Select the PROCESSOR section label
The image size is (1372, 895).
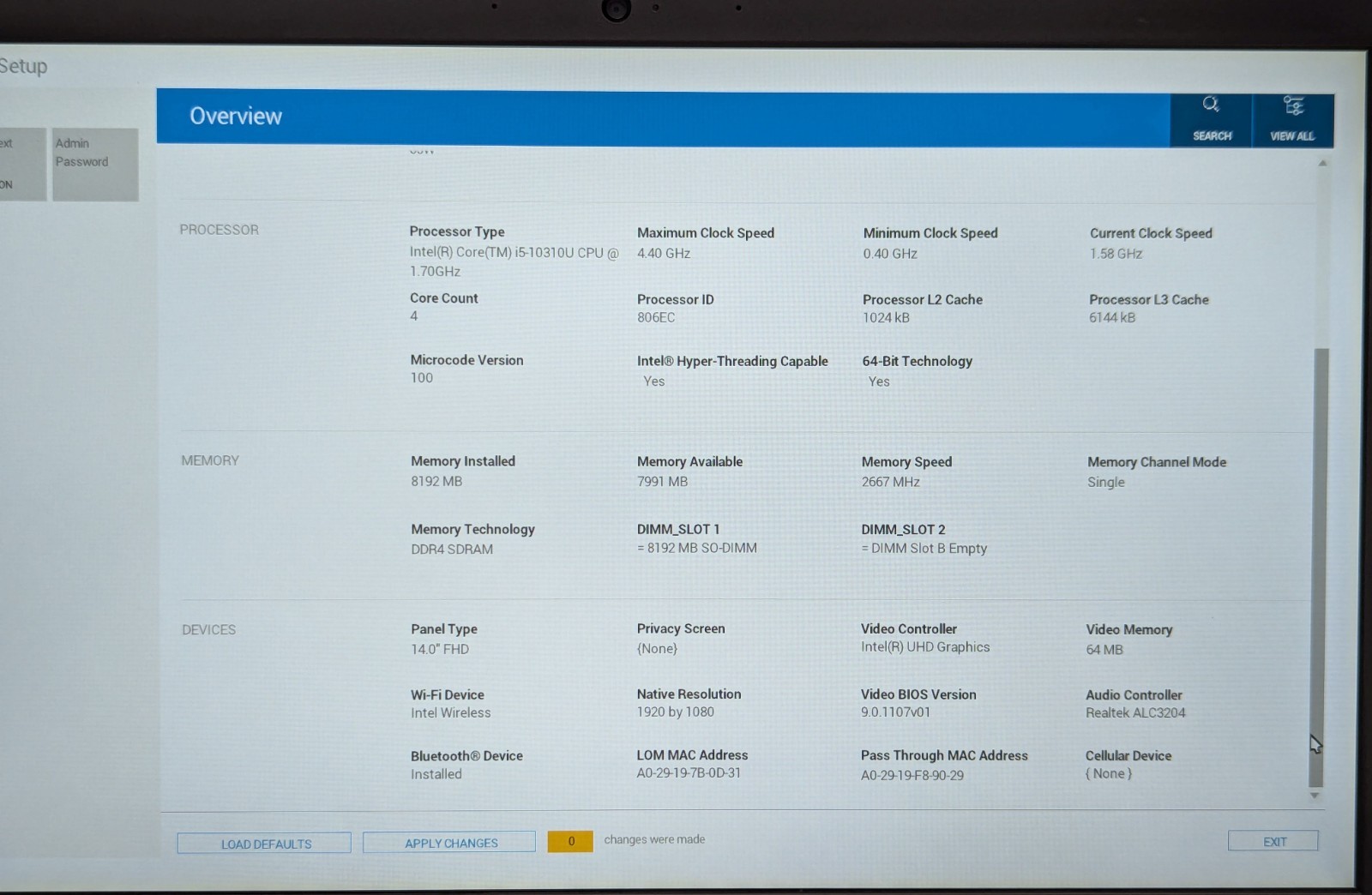click(219, 230)
